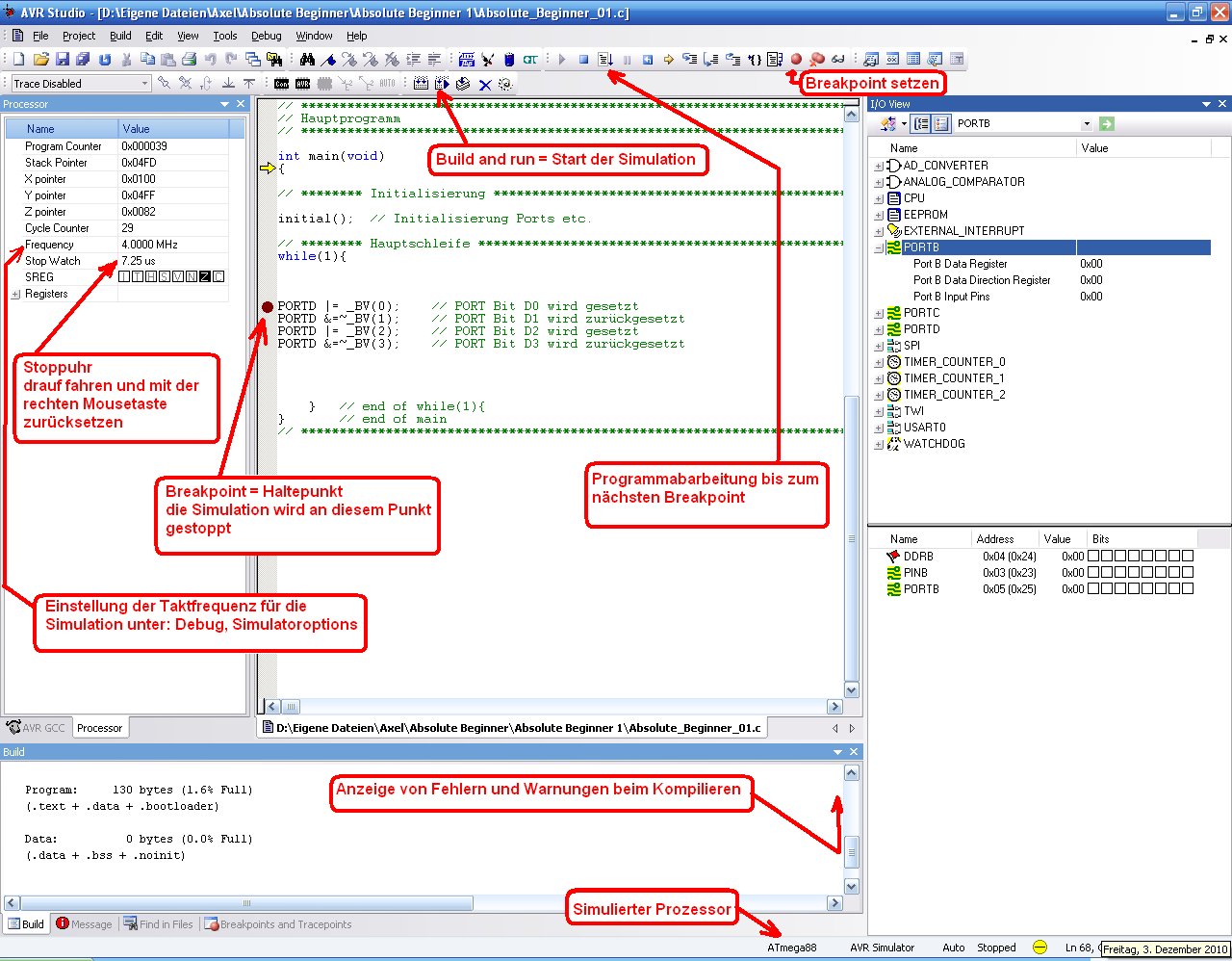Toggle the SREG C flag box
The width and height of the screenshot is (1232, 961).
click(218, 277)
